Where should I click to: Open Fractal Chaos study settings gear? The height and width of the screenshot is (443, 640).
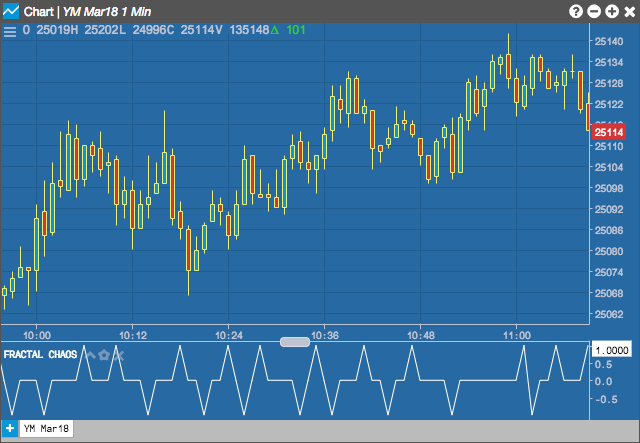[x=104, y=355]
